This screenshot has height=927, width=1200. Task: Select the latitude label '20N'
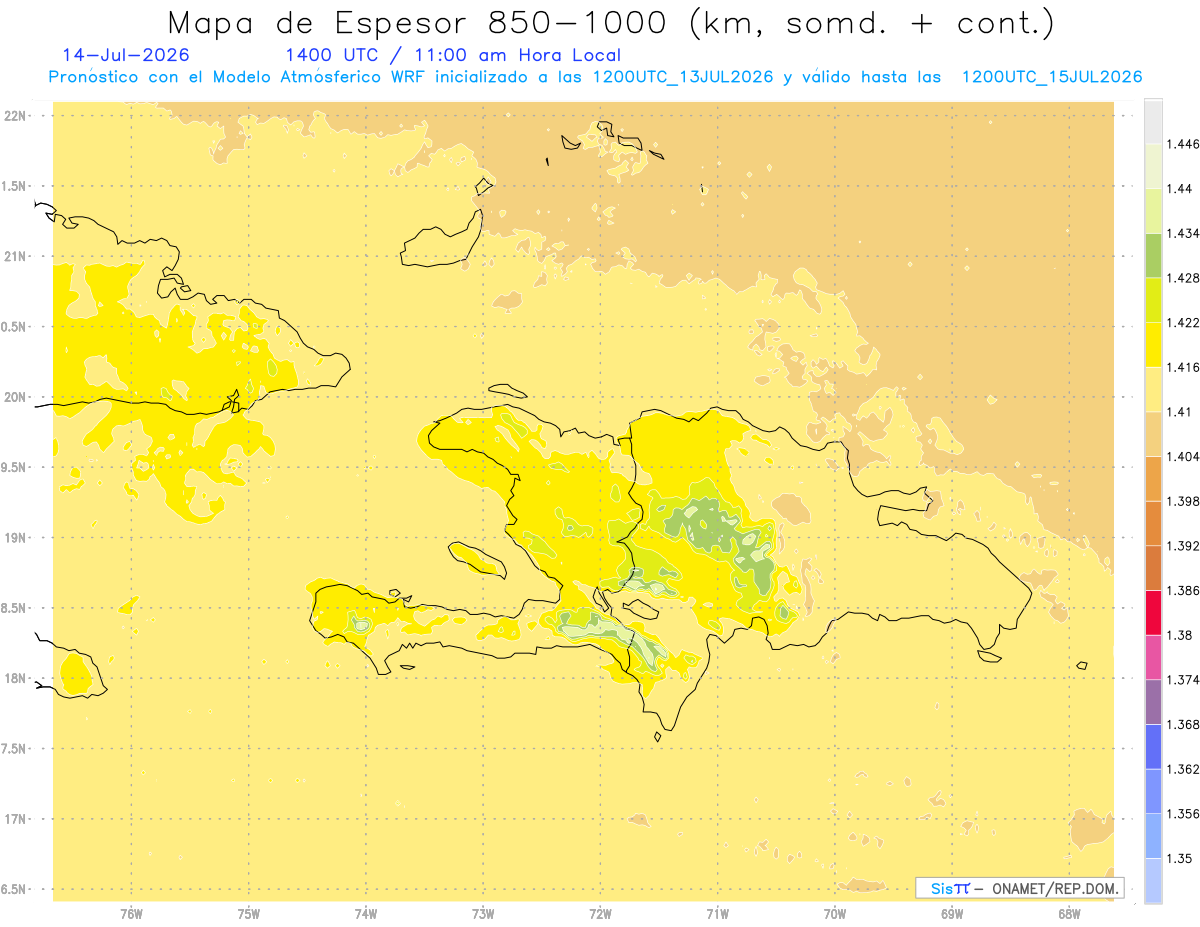coord(15,397)
